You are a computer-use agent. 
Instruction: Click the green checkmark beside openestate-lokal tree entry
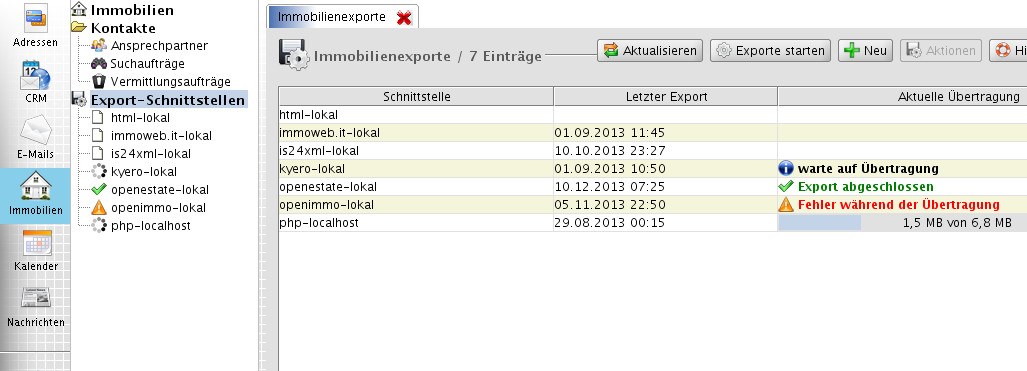98,189
